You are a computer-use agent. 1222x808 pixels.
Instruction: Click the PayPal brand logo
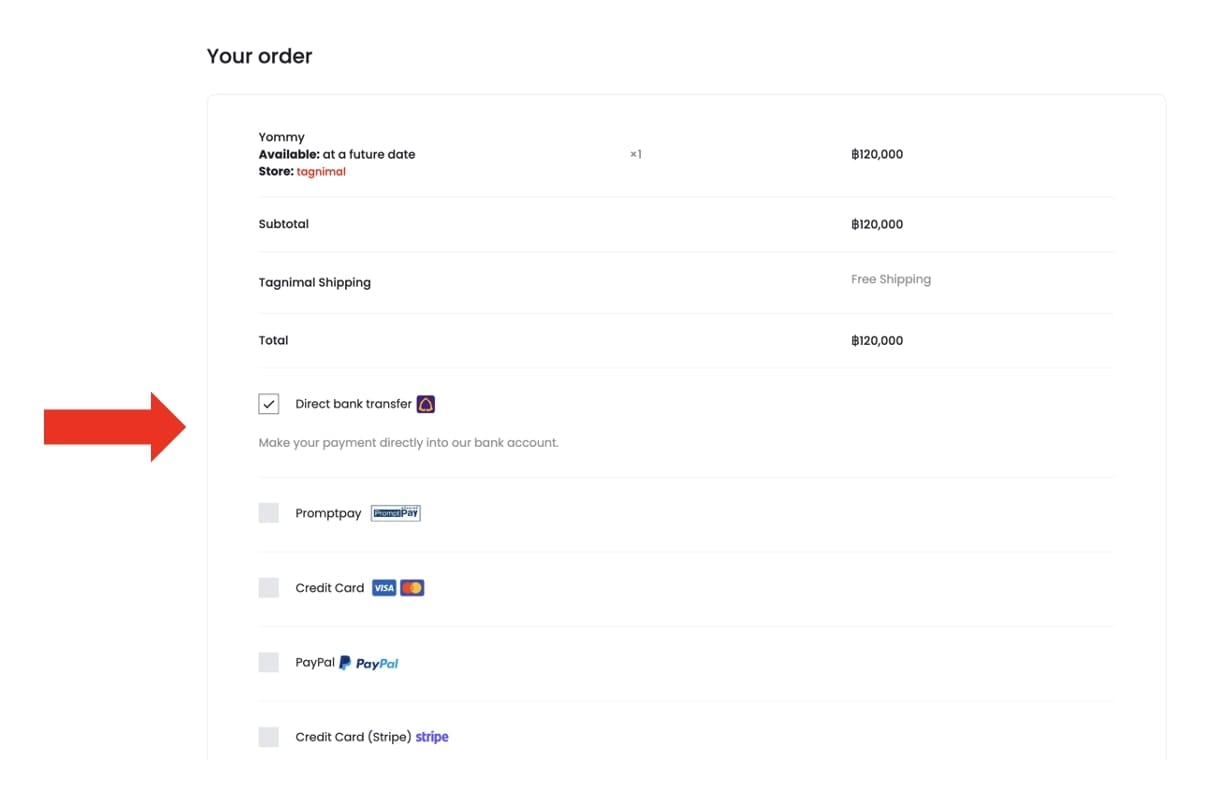pos(369,663)
